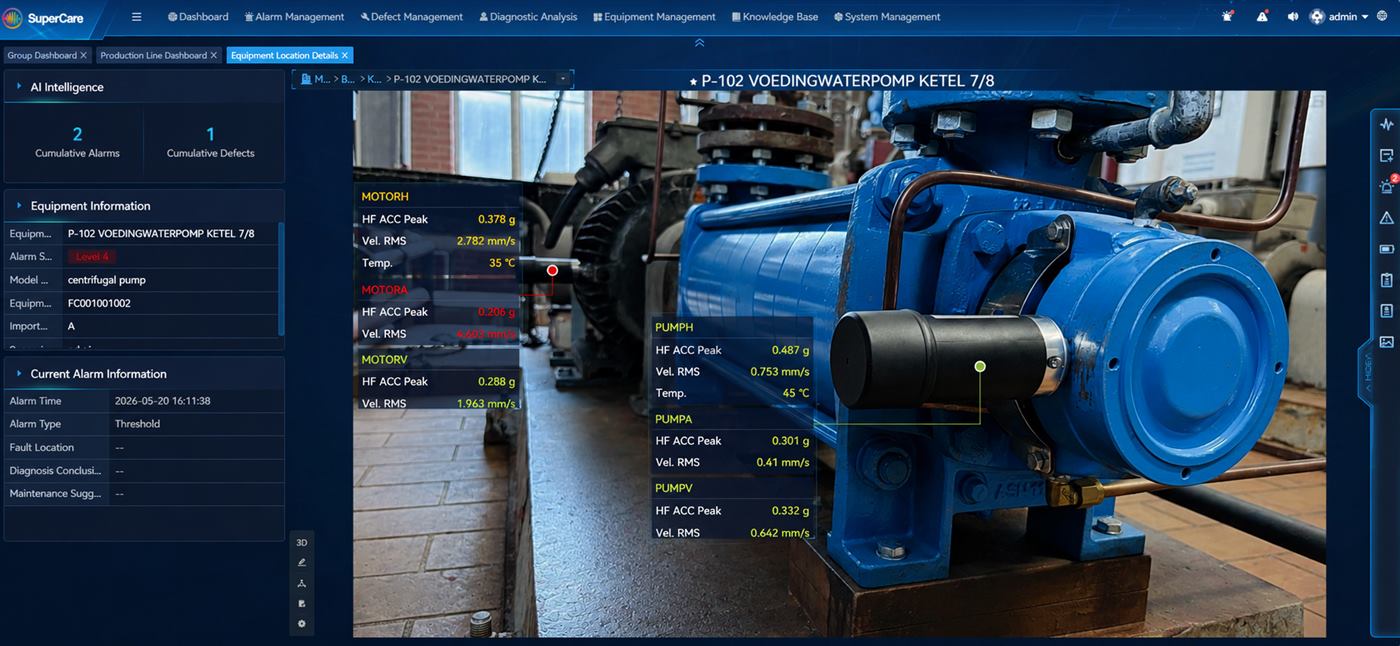Close the Equipment Location Details tab

click(x=345, y=56)
